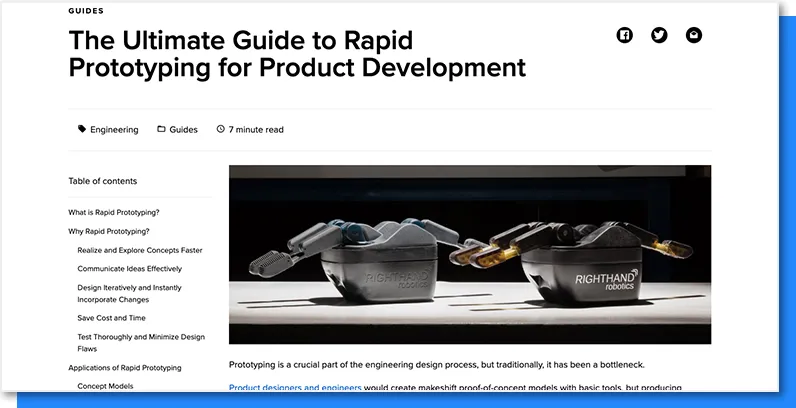796x408 pixels.
Task: Go to Test Thoroughly and Minimize Design Flaws
Action: pos(141,343)
